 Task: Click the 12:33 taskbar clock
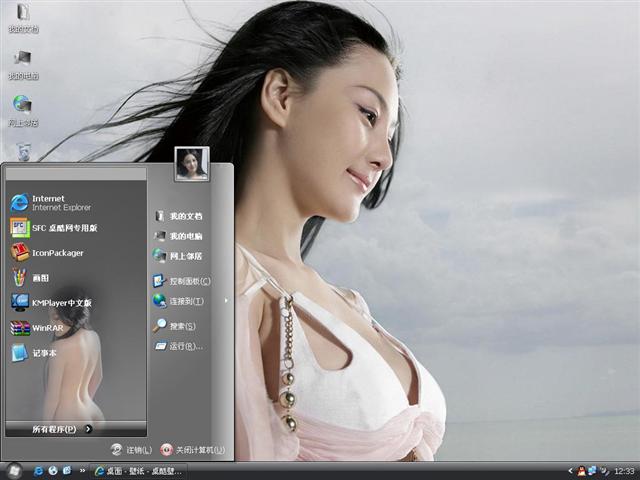(x=624, y=471)
